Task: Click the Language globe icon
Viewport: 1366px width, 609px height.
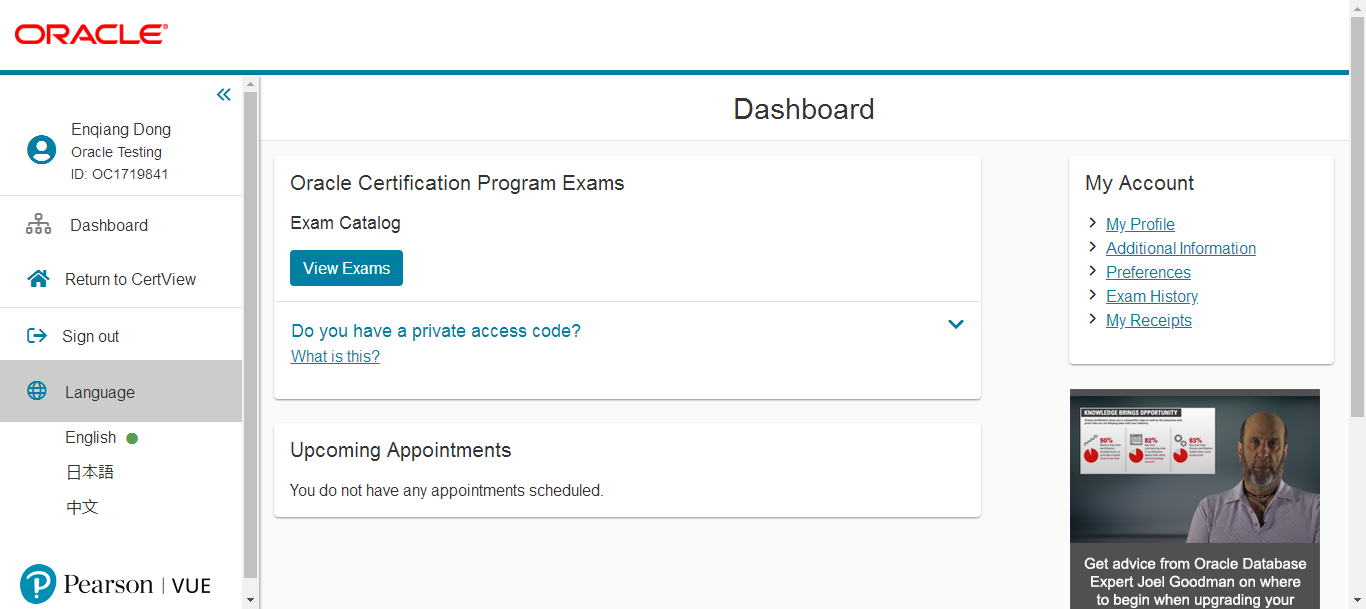Action: pos(37,391)
